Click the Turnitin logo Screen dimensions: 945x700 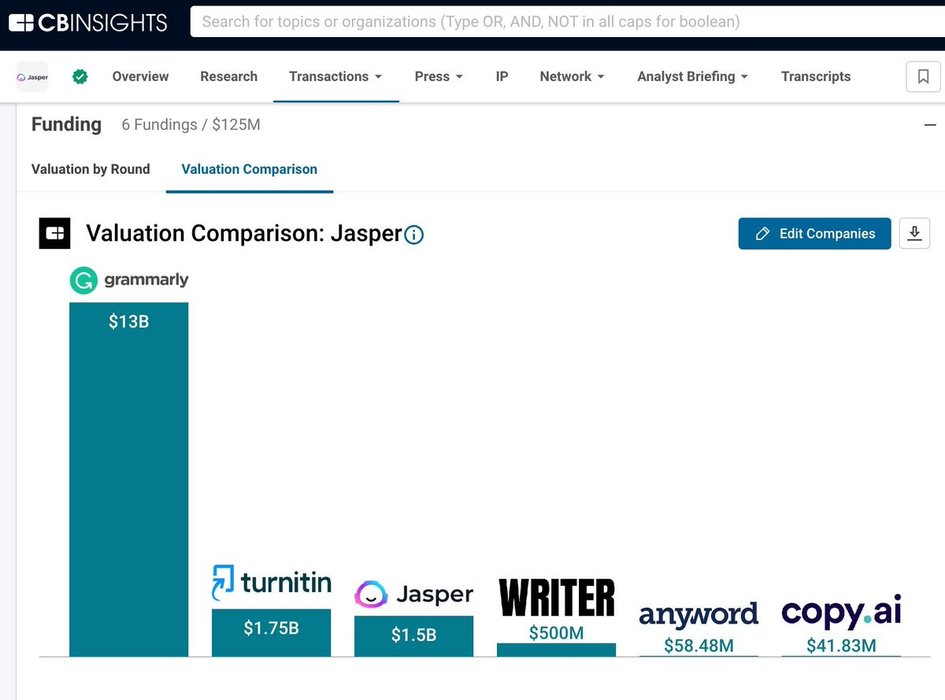(x=271, y=582)
